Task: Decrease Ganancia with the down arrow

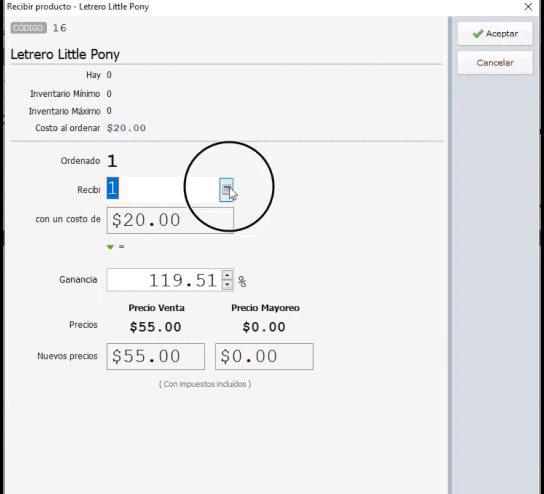Action: [x=227, y=285]
